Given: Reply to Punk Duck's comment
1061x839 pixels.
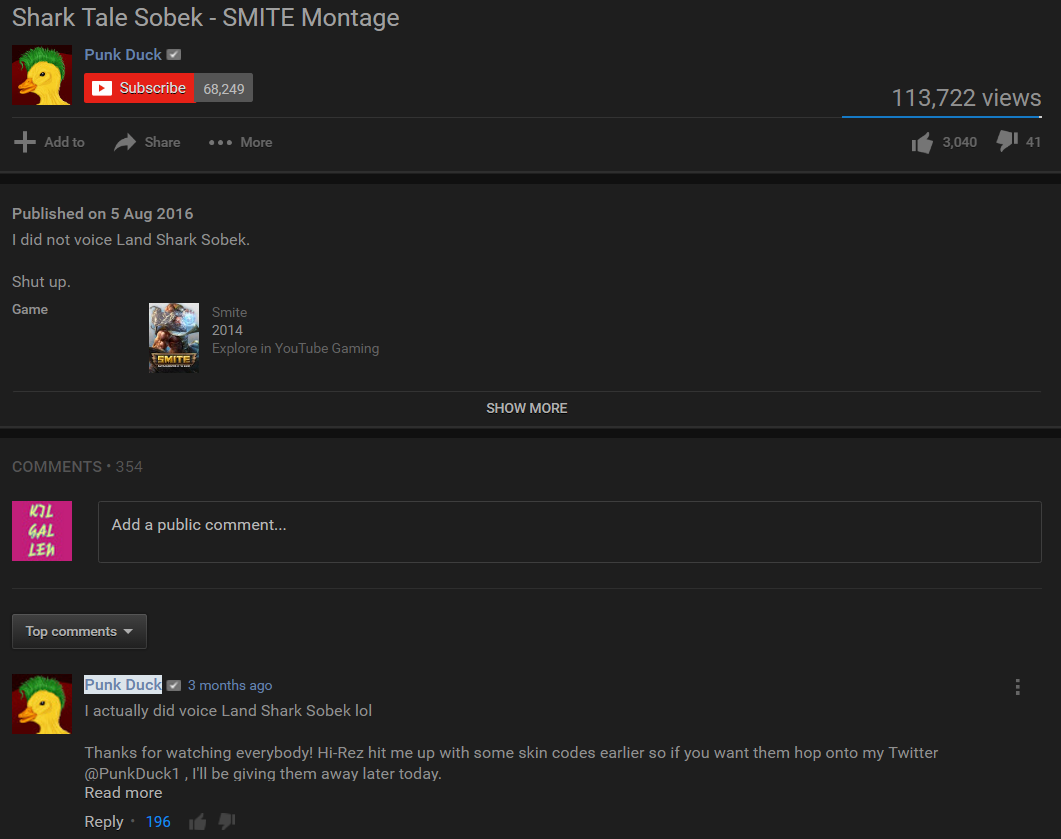Looking at the screenshot, I should [x=104, y=821].
